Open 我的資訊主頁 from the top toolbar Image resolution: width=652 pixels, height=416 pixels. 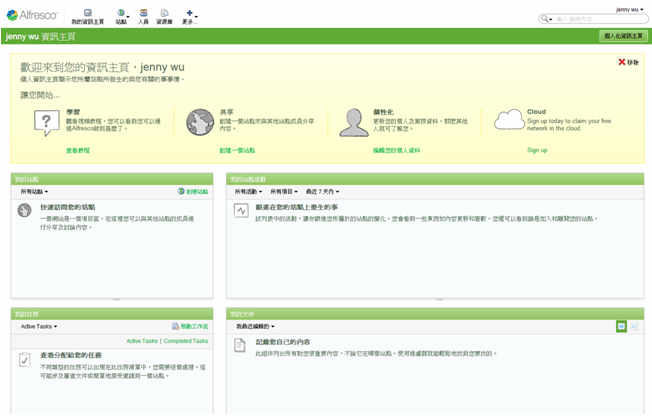point(87,17)
